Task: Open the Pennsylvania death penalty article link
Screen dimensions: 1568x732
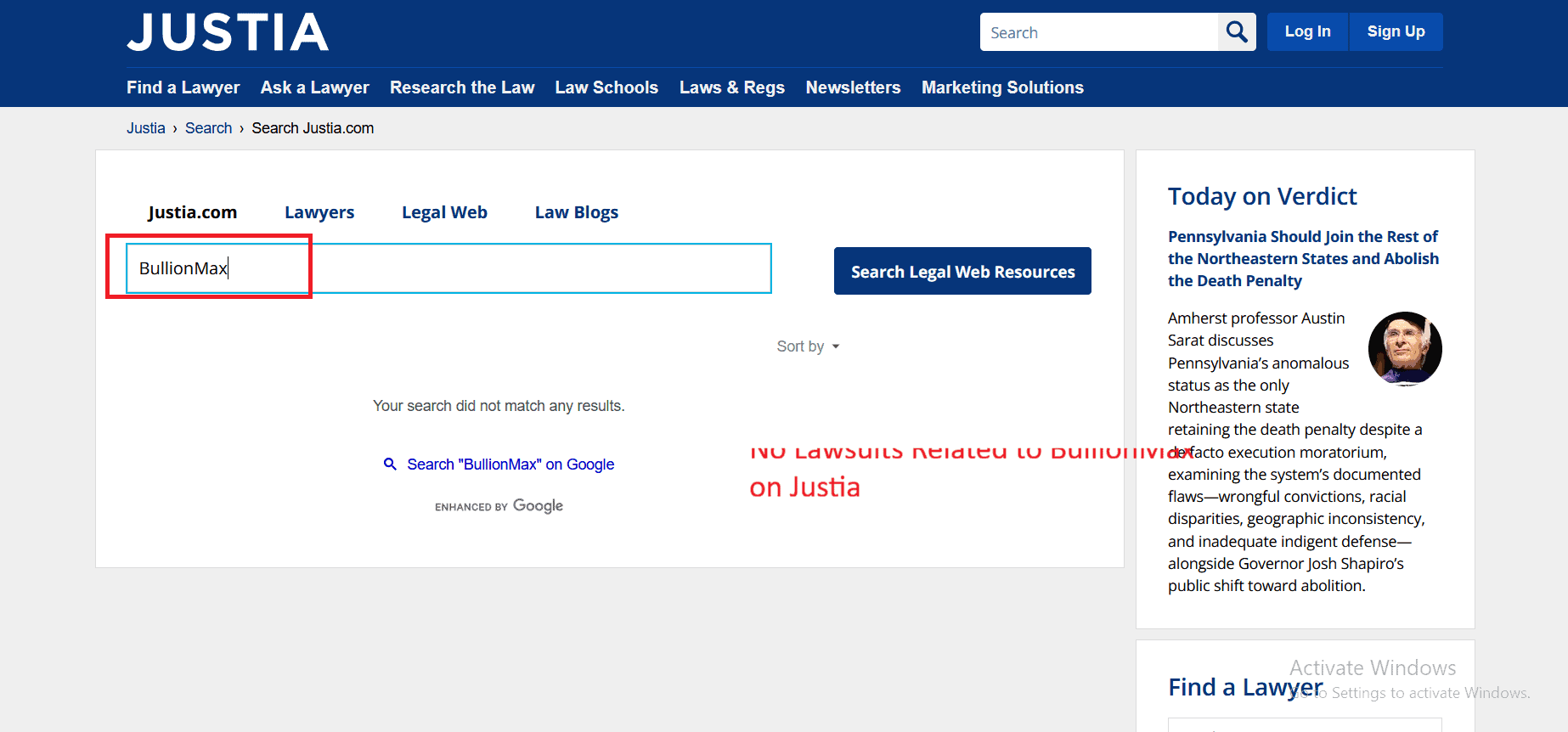Action: [x=1303, y=258]
